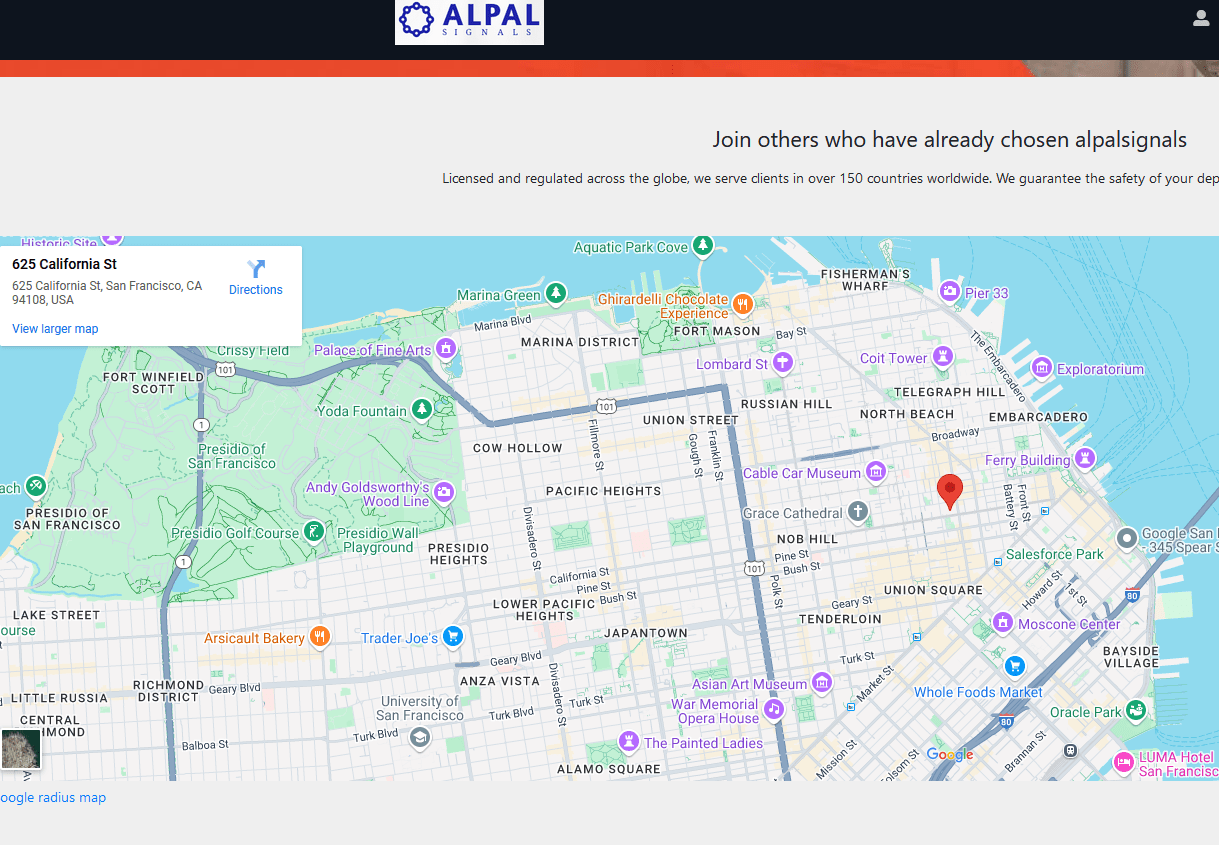
Task: Click the COW HOLLOW map label
Action: (518, 448)
